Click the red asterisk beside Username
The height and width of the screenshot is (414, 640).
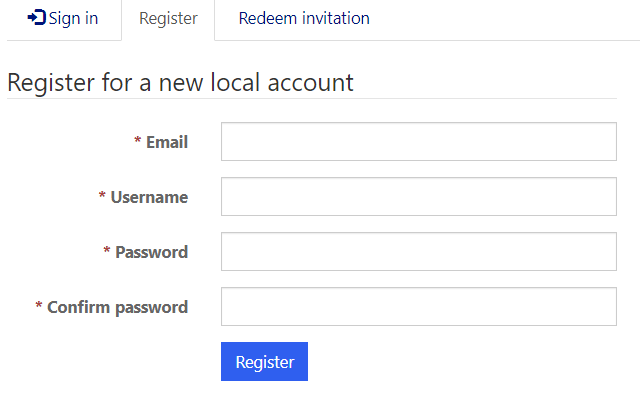[x=102, y=197]
